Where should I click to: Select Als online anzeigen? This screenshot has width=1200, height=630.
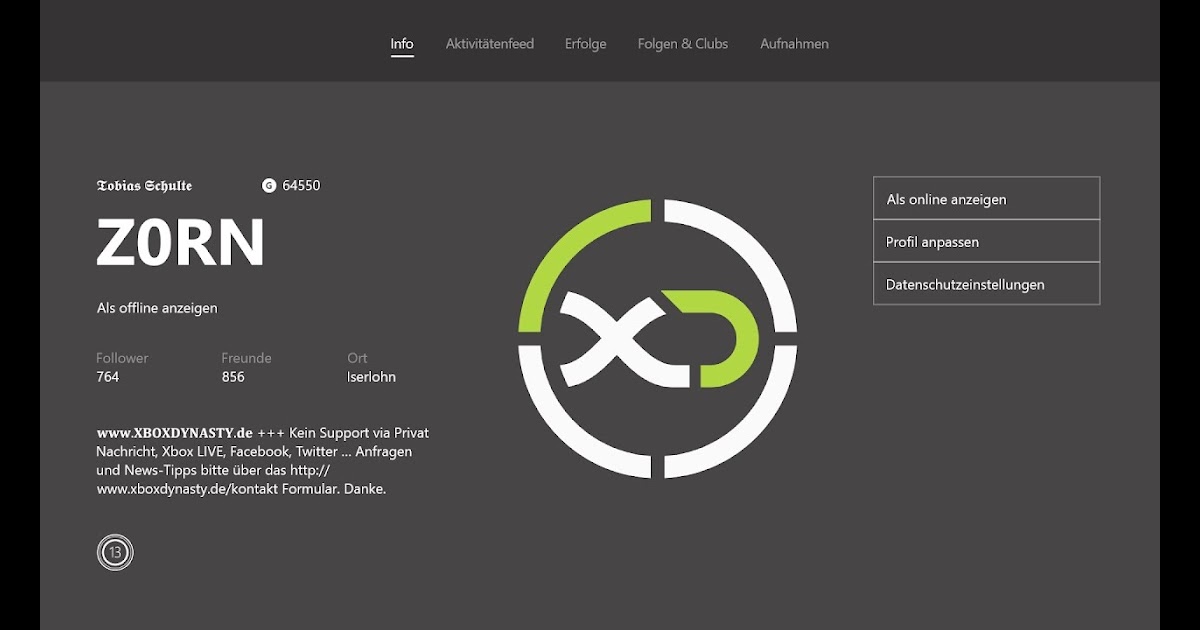click(986, 199)
